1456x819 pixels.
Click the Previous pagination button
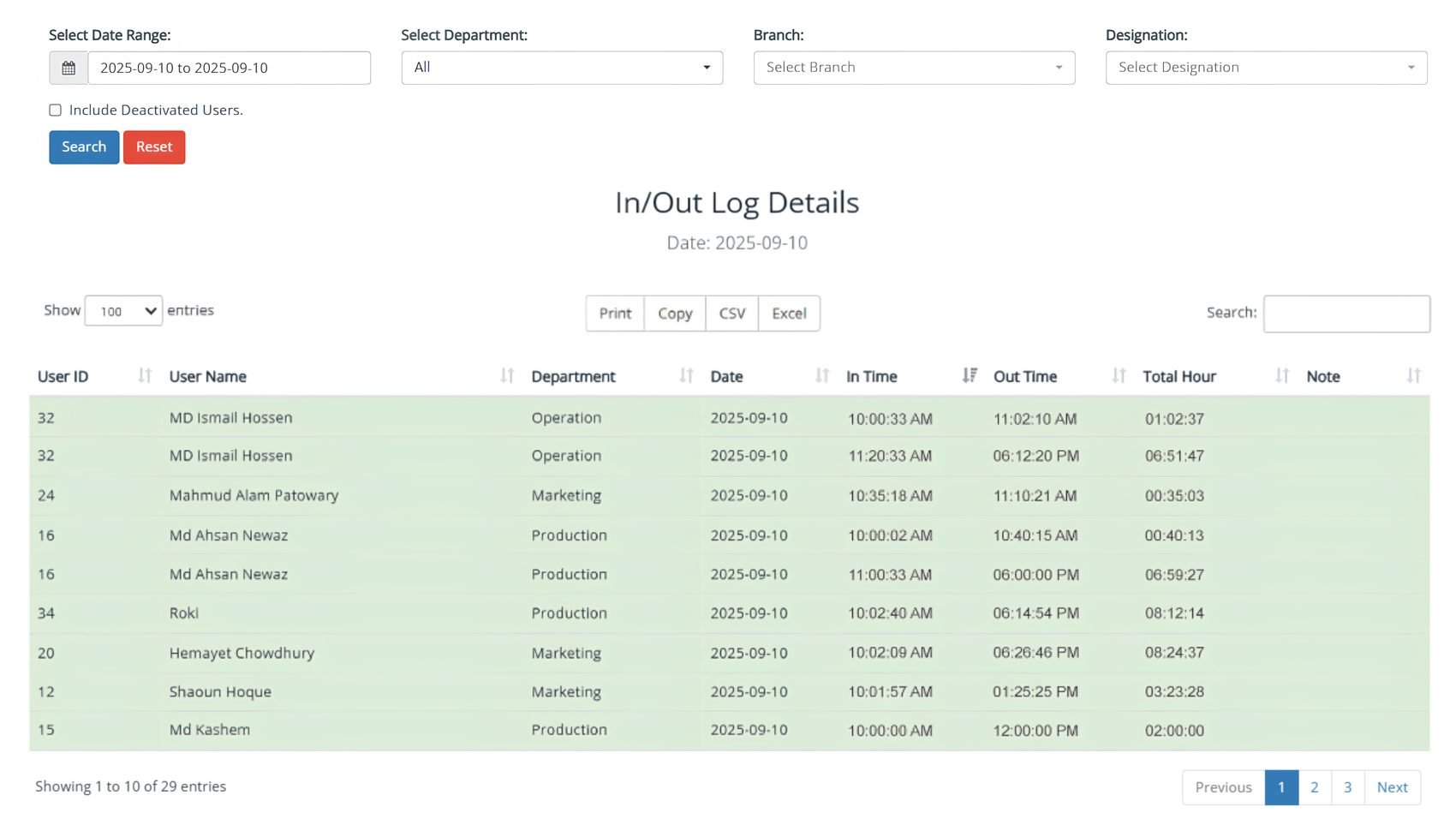pyautogui.click(x=1224, y=787)
